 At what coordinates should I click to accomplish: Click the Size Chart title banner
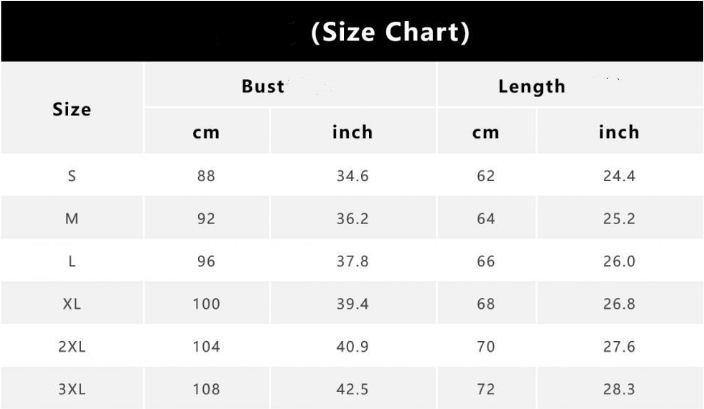tap(390, 32)
